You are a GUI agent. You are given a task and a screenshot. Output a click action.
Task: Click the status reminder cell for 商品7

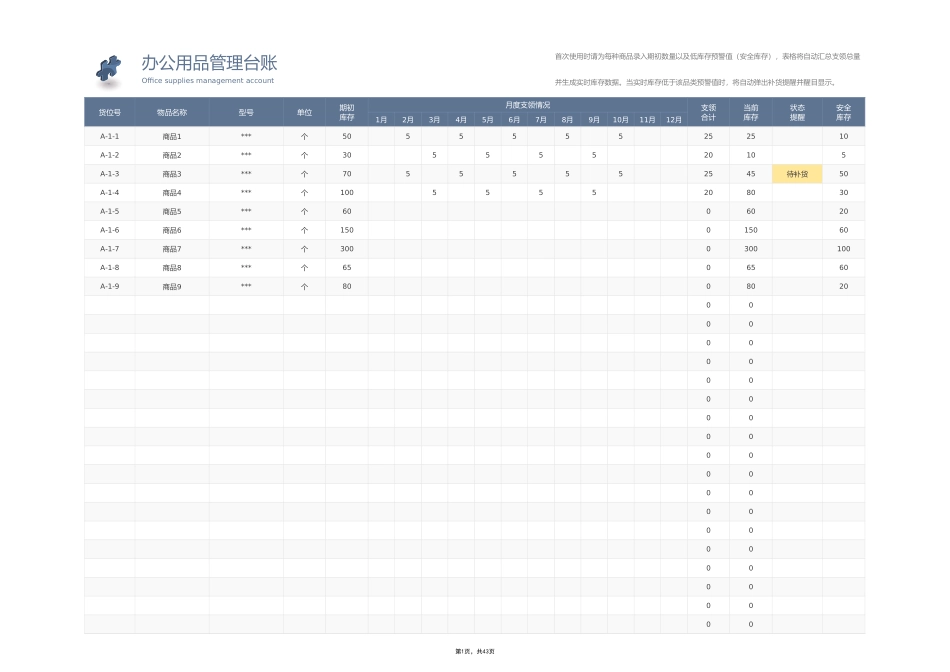click(x=796, y=248)
